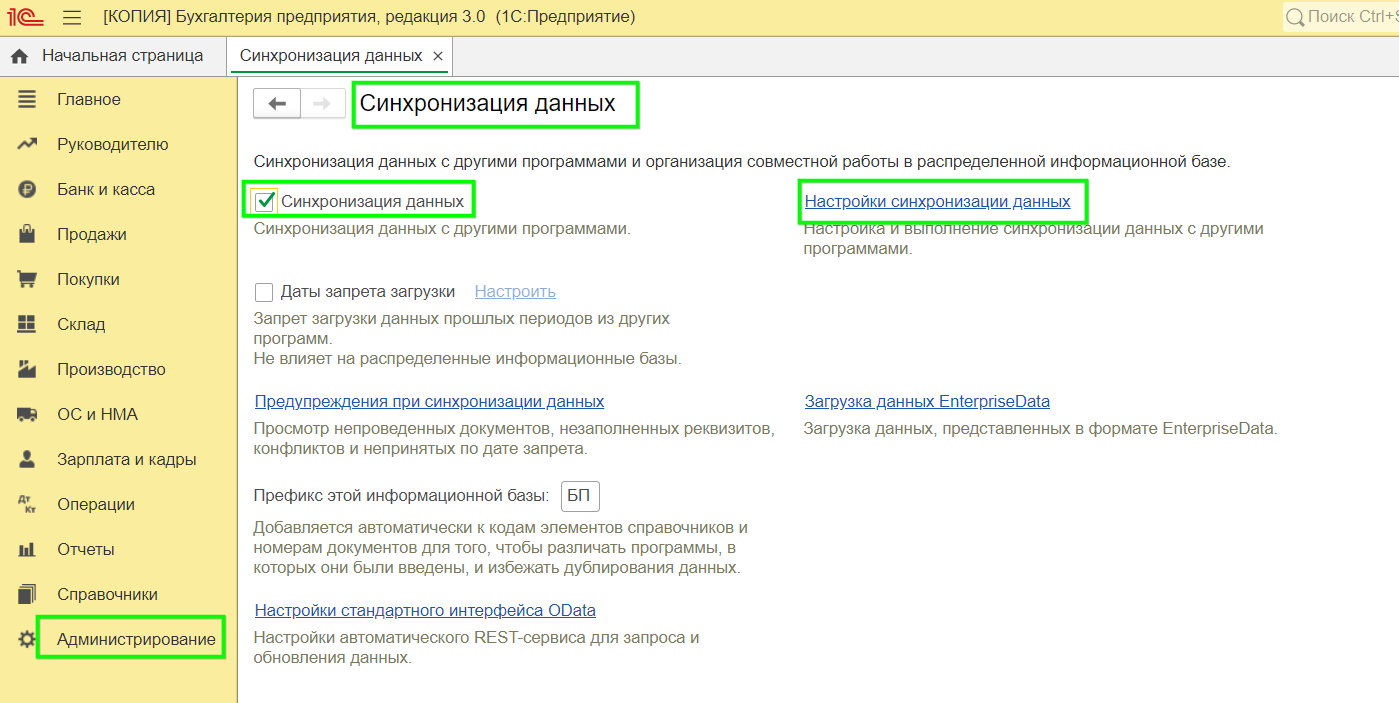The height and width of the screenshot is (703, 1399).
Task: Click the infobase prefix field БП
Action: tap(580, 496)
